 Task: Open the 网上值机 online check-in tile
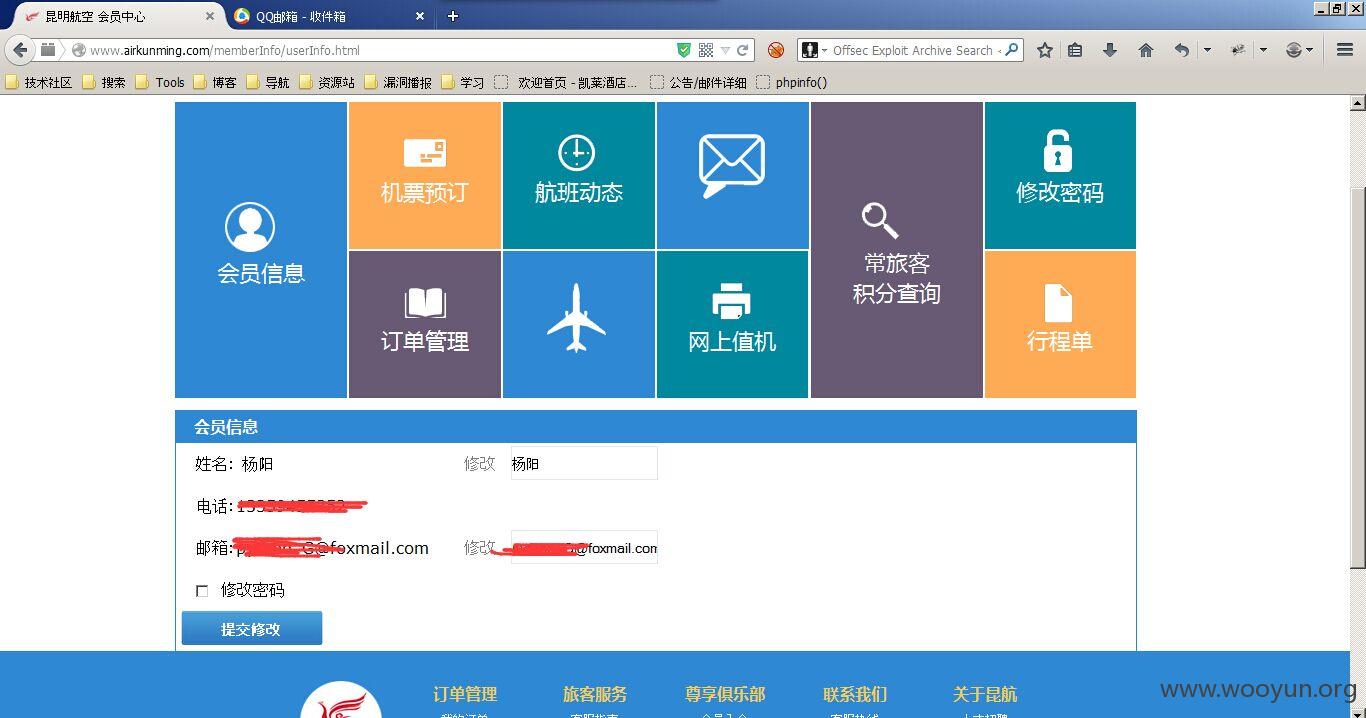[732, 324]
